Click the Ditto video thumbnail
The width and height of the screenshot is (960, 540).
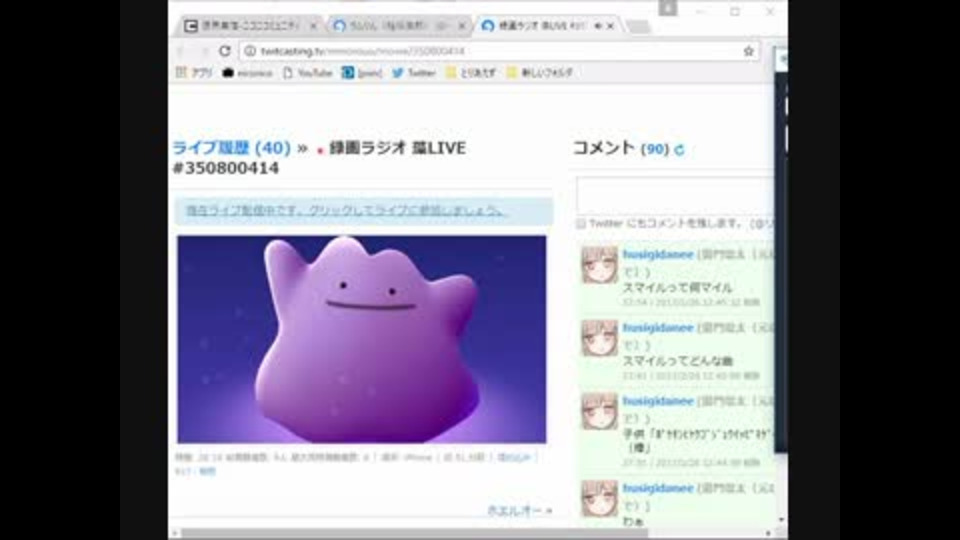click(362, 339)
